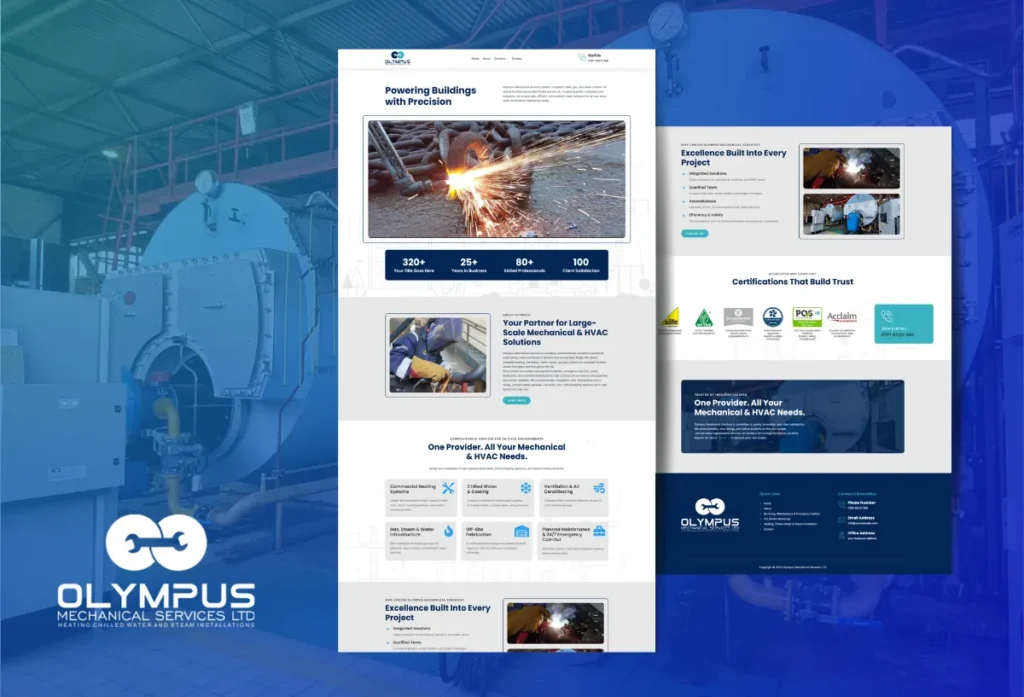Viewport: 1024px width, 697px height.
Task: Go to Contact in the top navigation
Action: click(517, 58)
